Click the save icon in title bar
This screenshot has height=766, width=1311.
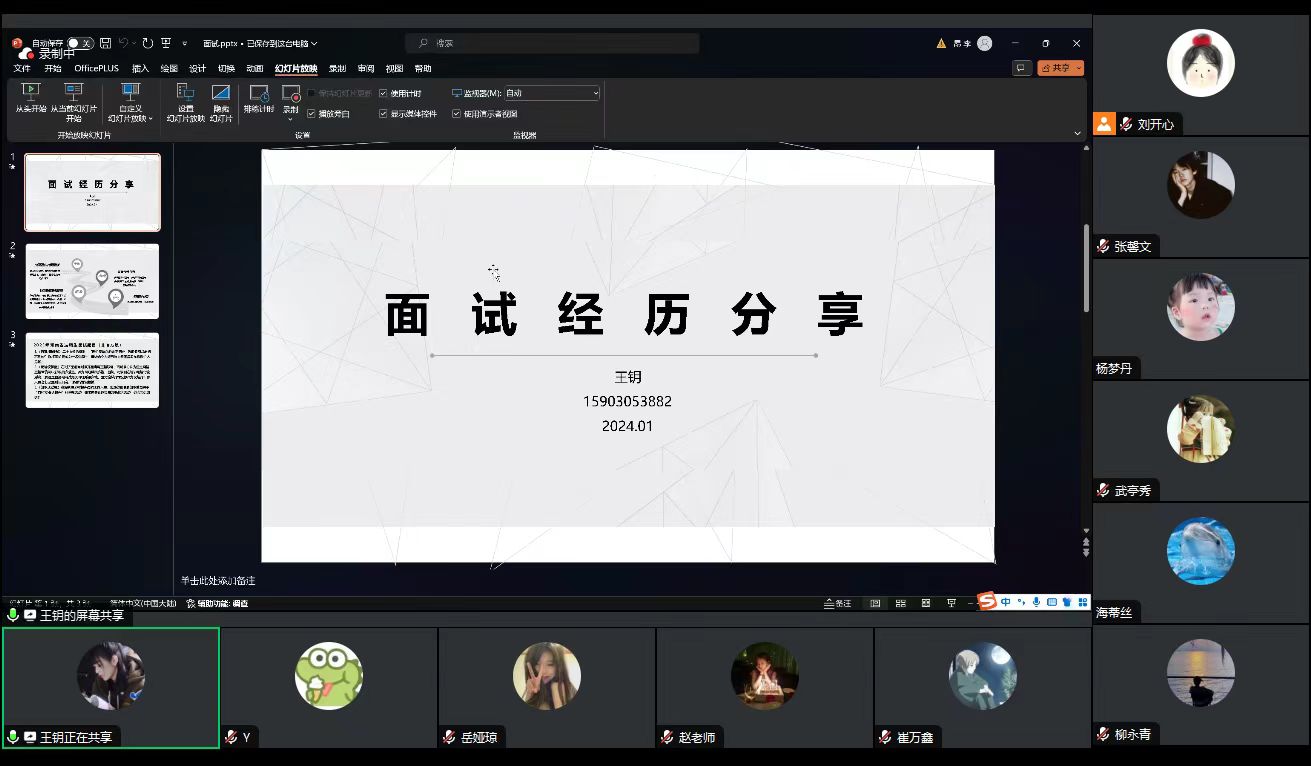tap(105, 43)
